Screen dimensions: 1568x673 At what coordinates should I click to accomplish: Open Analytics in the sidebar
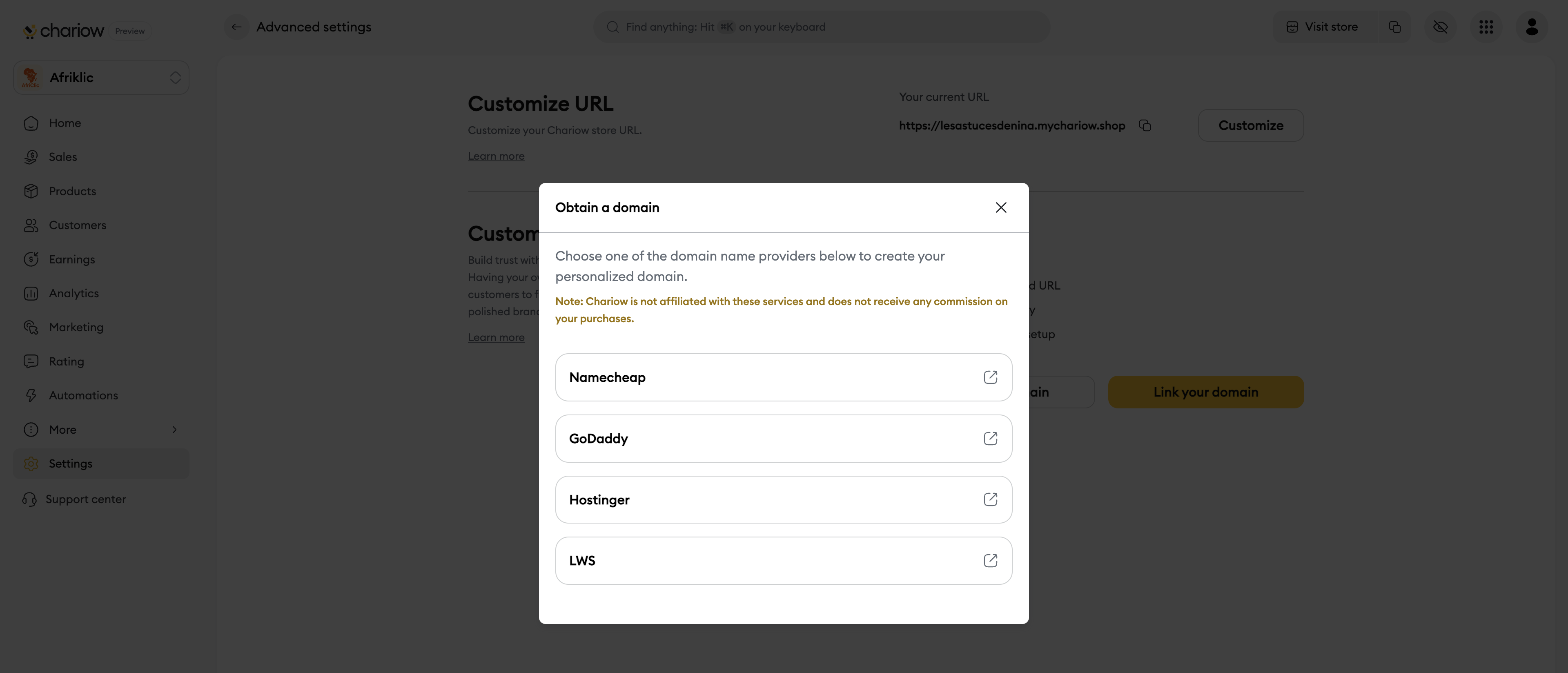(x=73, y=293)
